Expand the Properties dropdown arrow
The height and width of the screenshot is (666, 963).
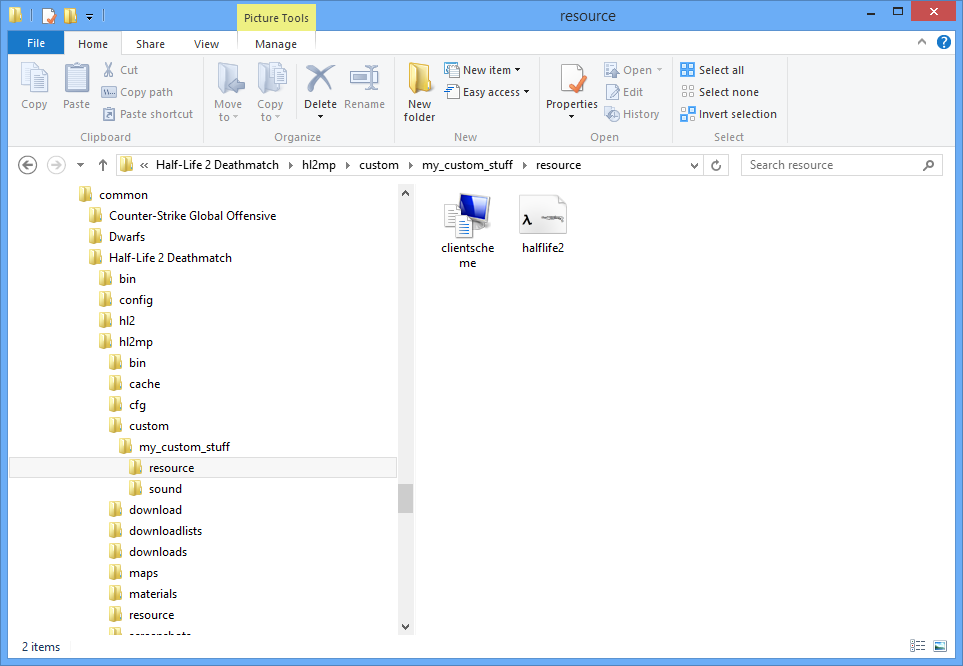[x=572, y=117]
